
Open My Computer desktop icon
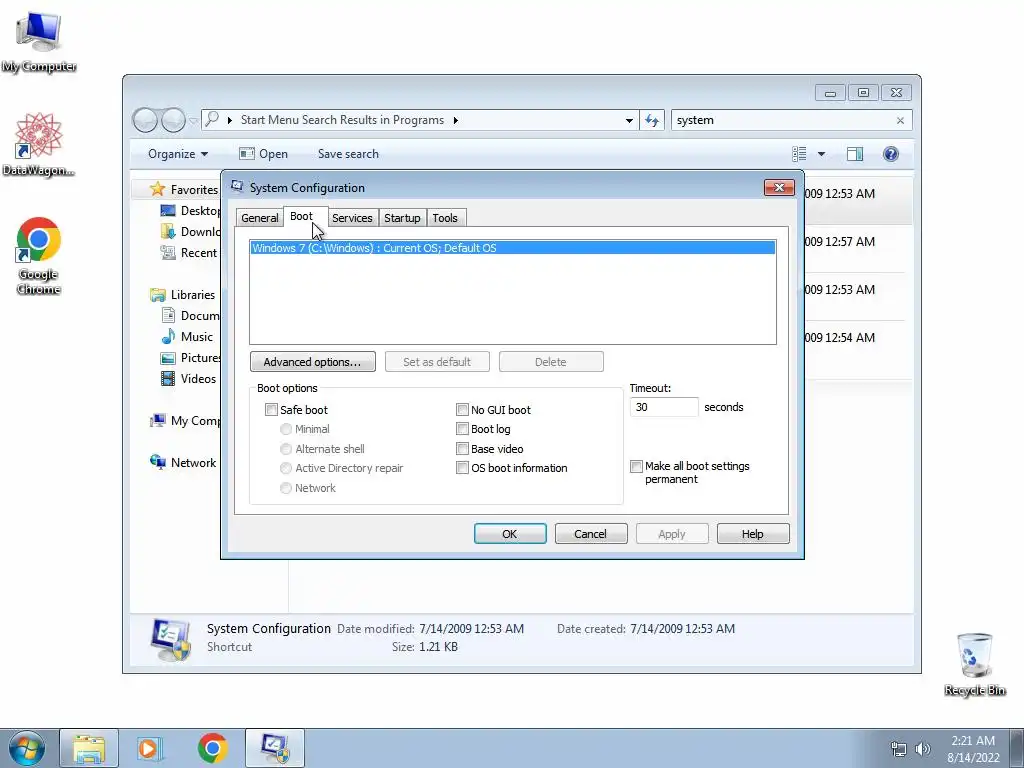click(x=39, y=39)
